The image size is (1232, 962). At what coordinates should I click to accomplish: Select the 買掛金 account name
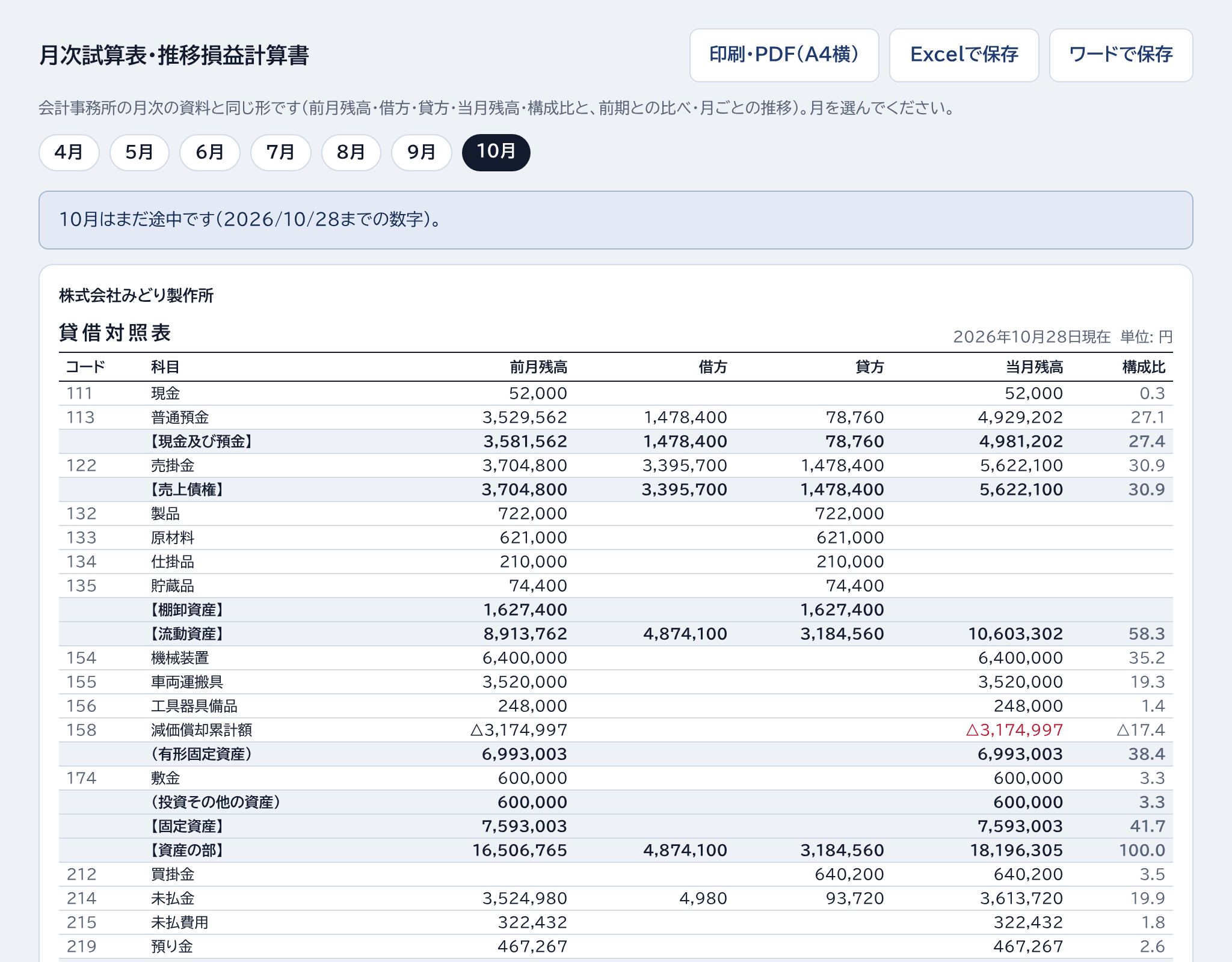(173, 874)
